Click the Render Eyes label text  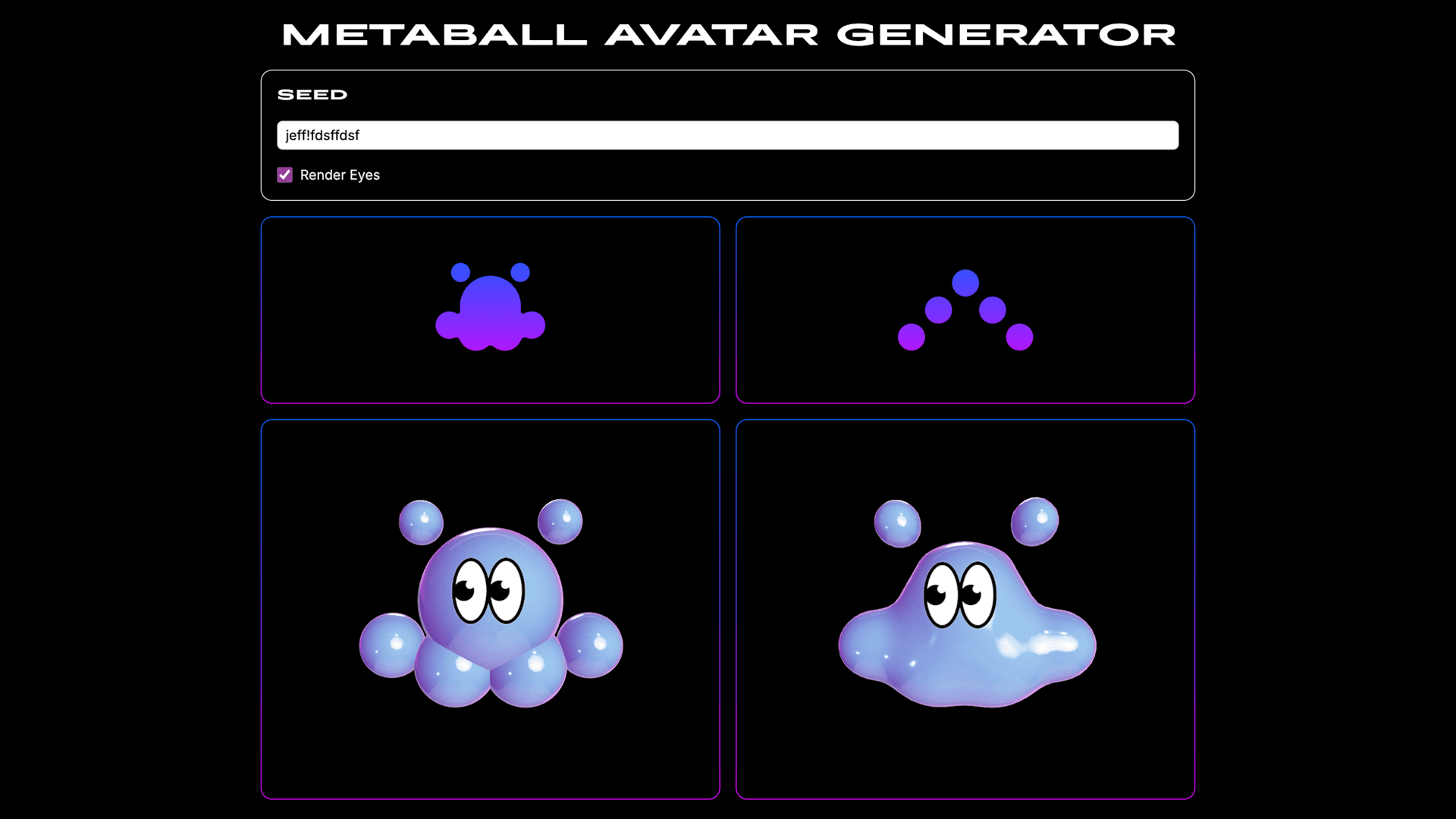[340, 174]
